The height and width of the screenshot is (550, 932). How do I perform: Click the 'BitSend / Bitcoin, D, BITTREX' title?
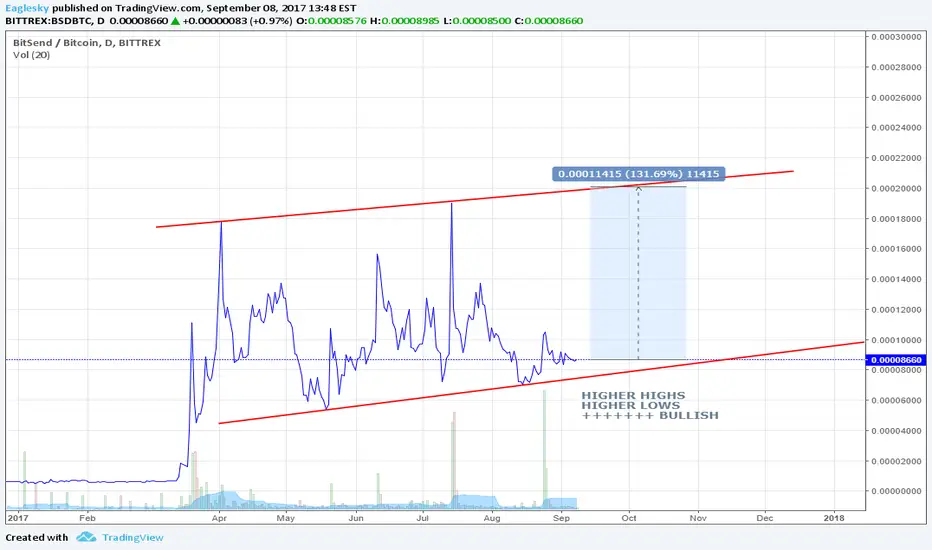coord(87,43)
